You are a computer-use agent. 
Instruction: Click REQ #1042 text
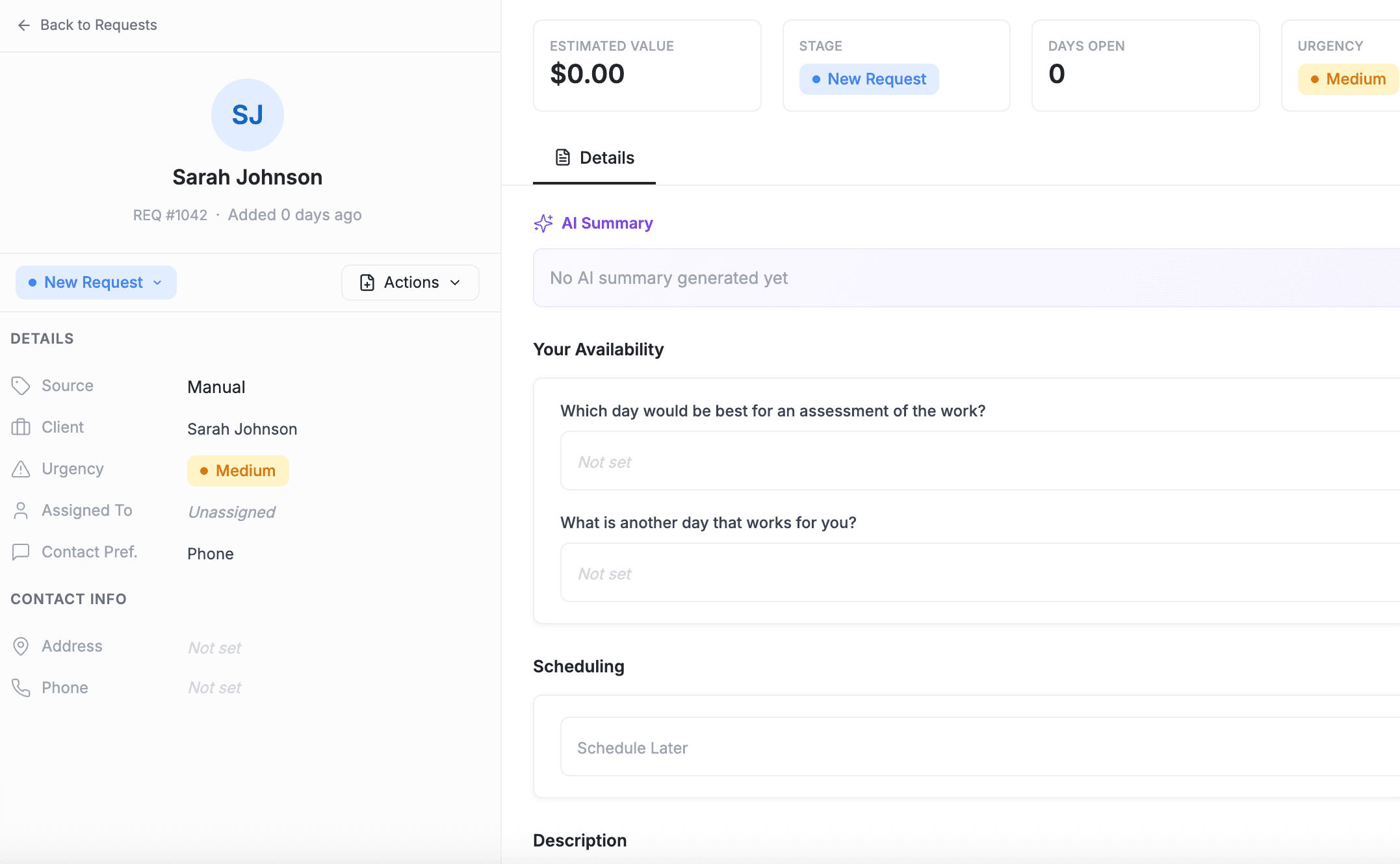point(170,215)
